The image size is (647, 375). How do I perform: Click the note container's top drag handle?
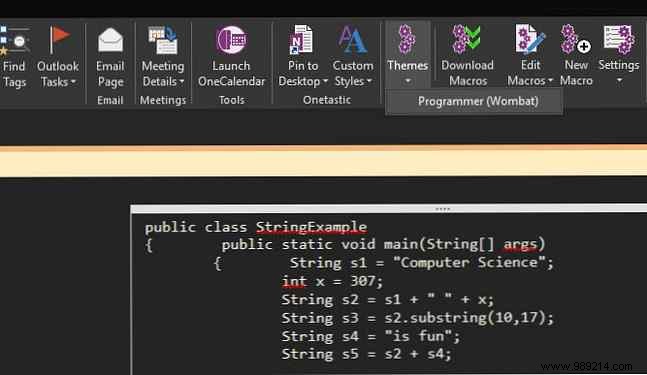(x=443, y=209)
